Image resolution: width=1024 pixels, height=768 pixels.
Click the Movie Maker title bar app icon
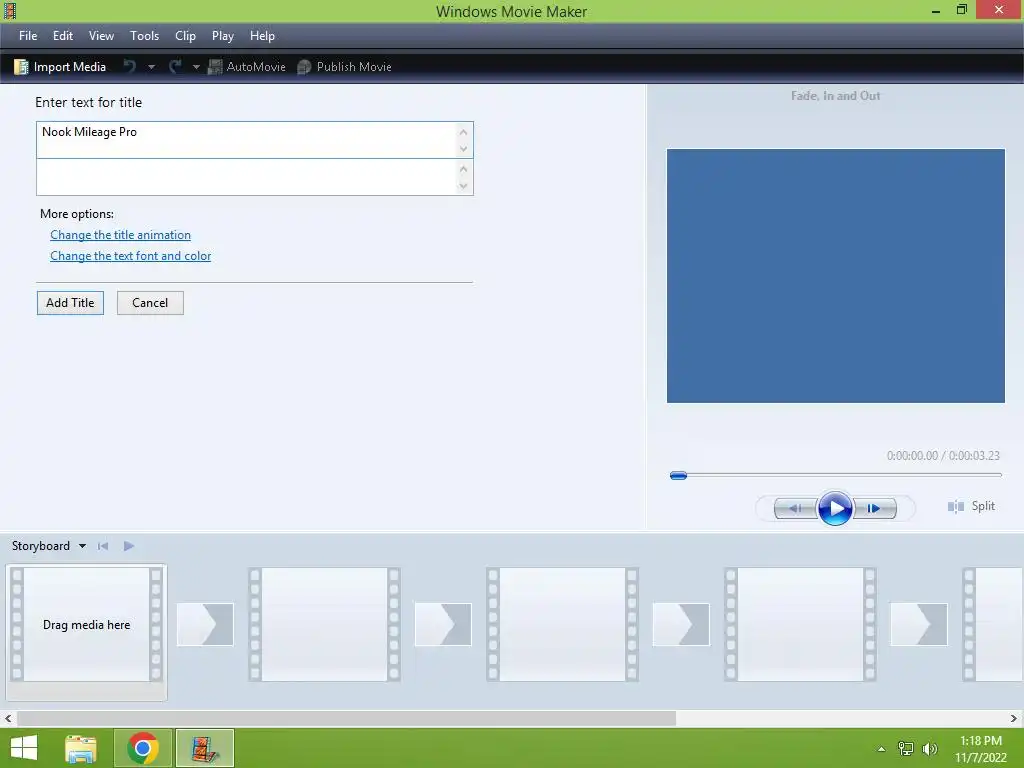10,11
